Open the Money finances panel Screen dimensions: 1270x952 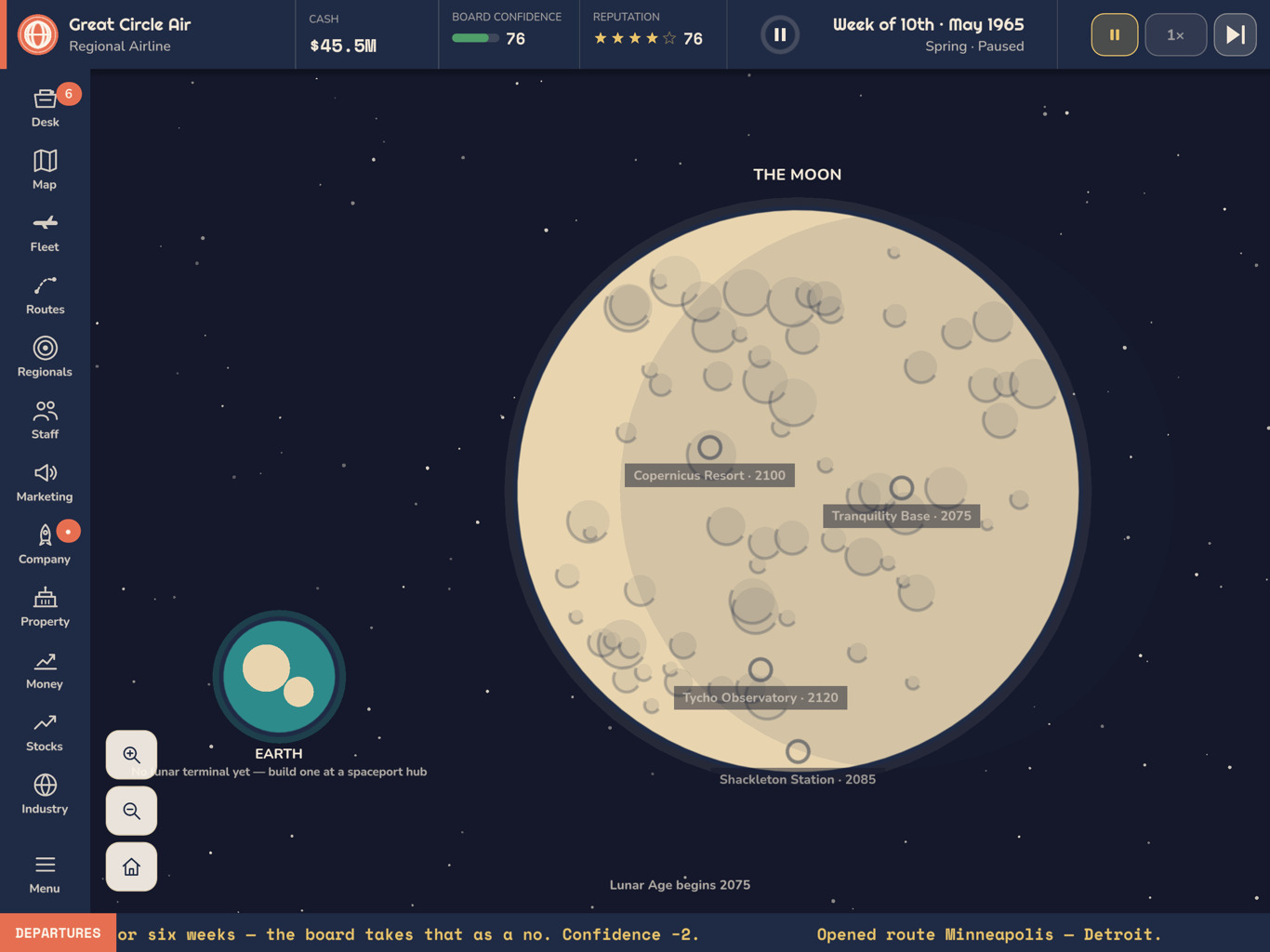tap(45, 668)
